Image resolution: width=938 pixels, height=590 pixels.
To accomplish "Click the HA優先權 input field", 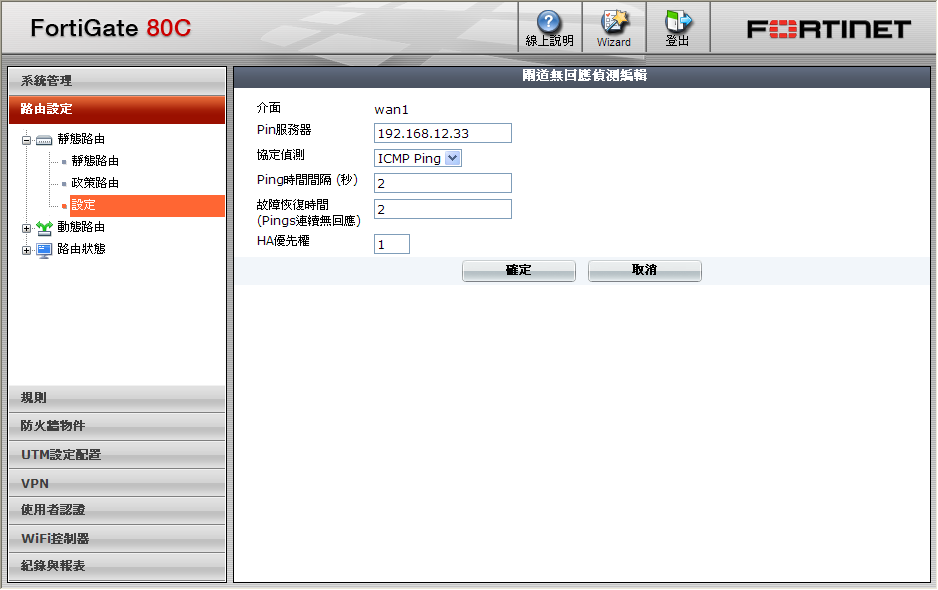I will (392, 244).
